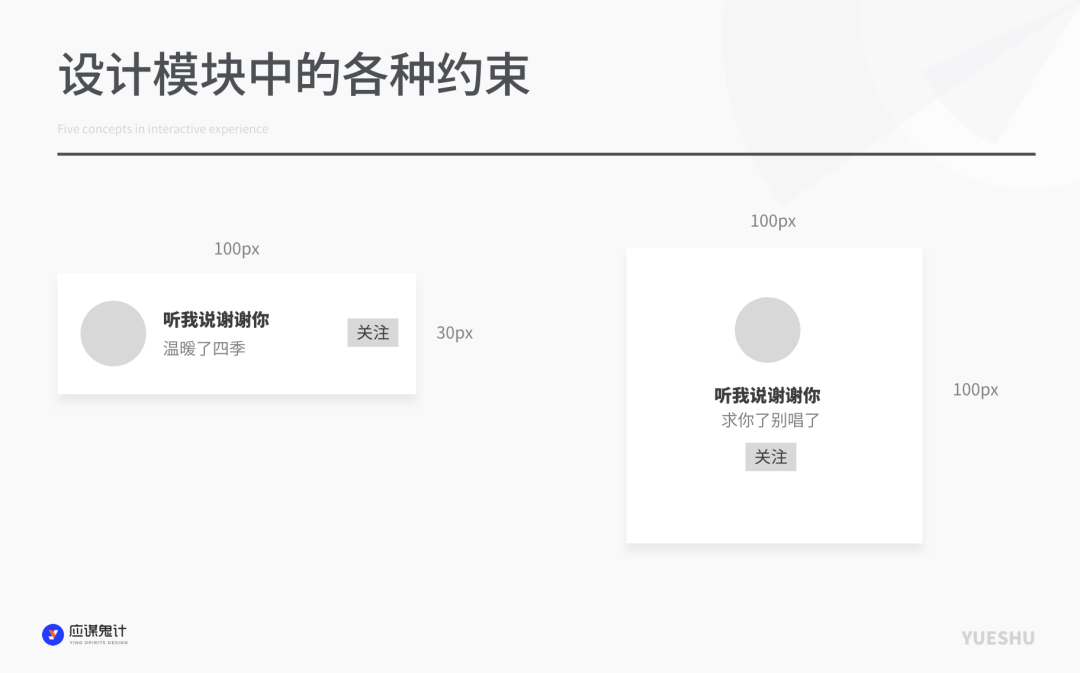Click the YUESHU watermark text
This screenshot has width=1080, height=673.
tap(997, 638)
